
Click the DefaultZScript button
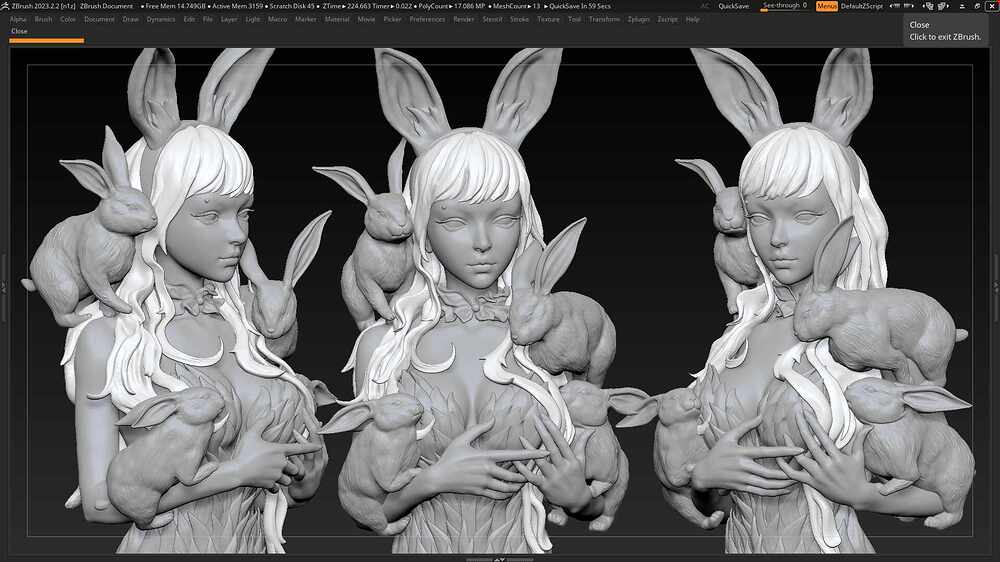(862, 6)
